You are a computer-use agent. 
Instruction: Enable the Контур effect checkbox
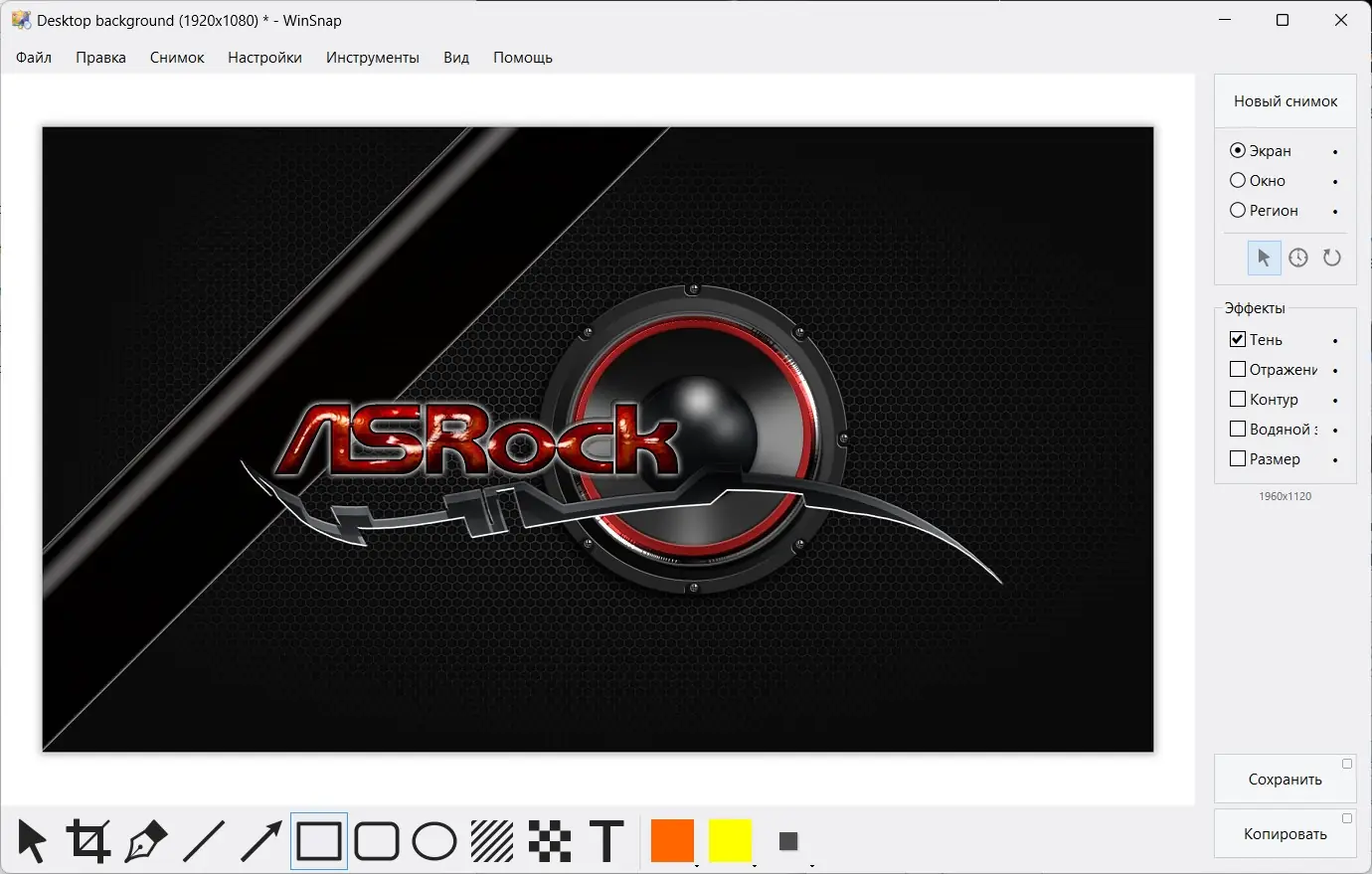[x=1238, y=400]
